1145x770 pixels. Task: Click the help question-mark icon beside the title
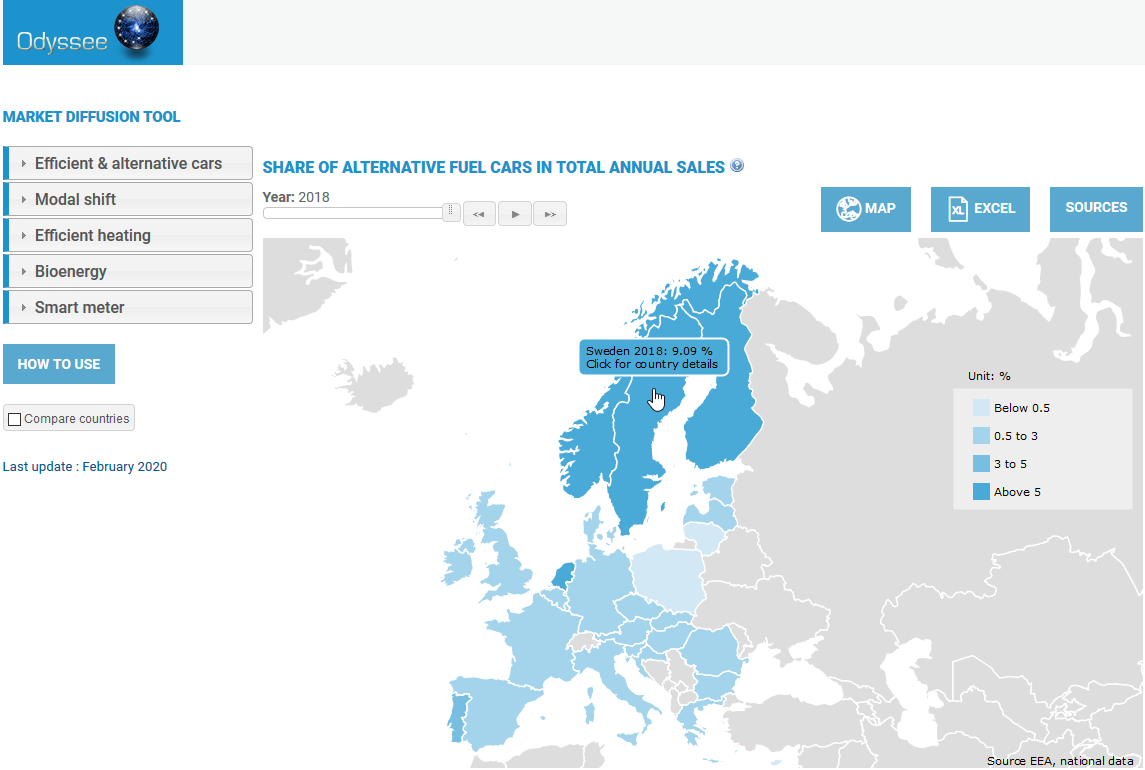[737, 165]
